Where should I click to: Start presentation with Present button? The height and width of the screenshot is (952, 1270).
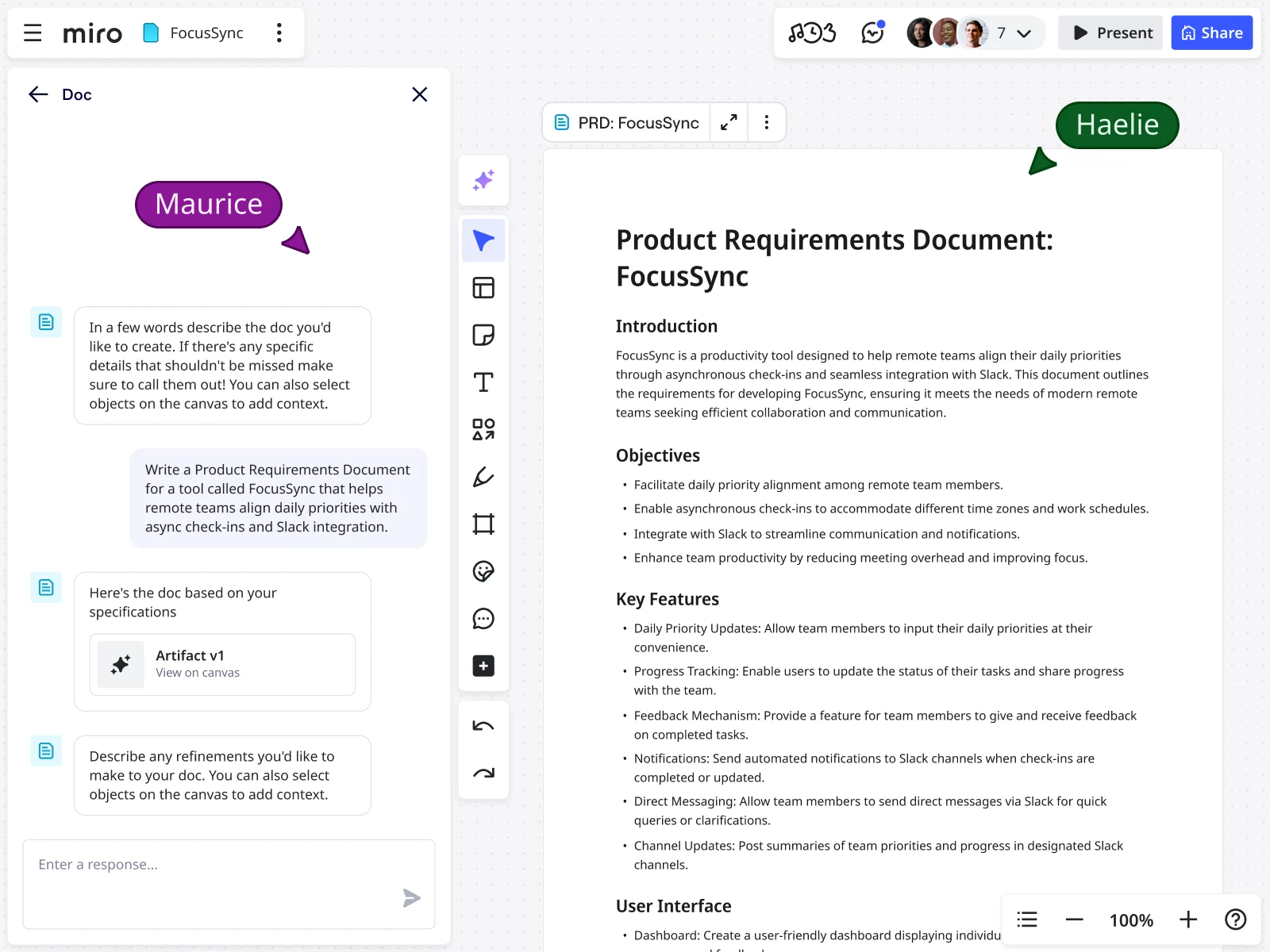coord(1111,33)
